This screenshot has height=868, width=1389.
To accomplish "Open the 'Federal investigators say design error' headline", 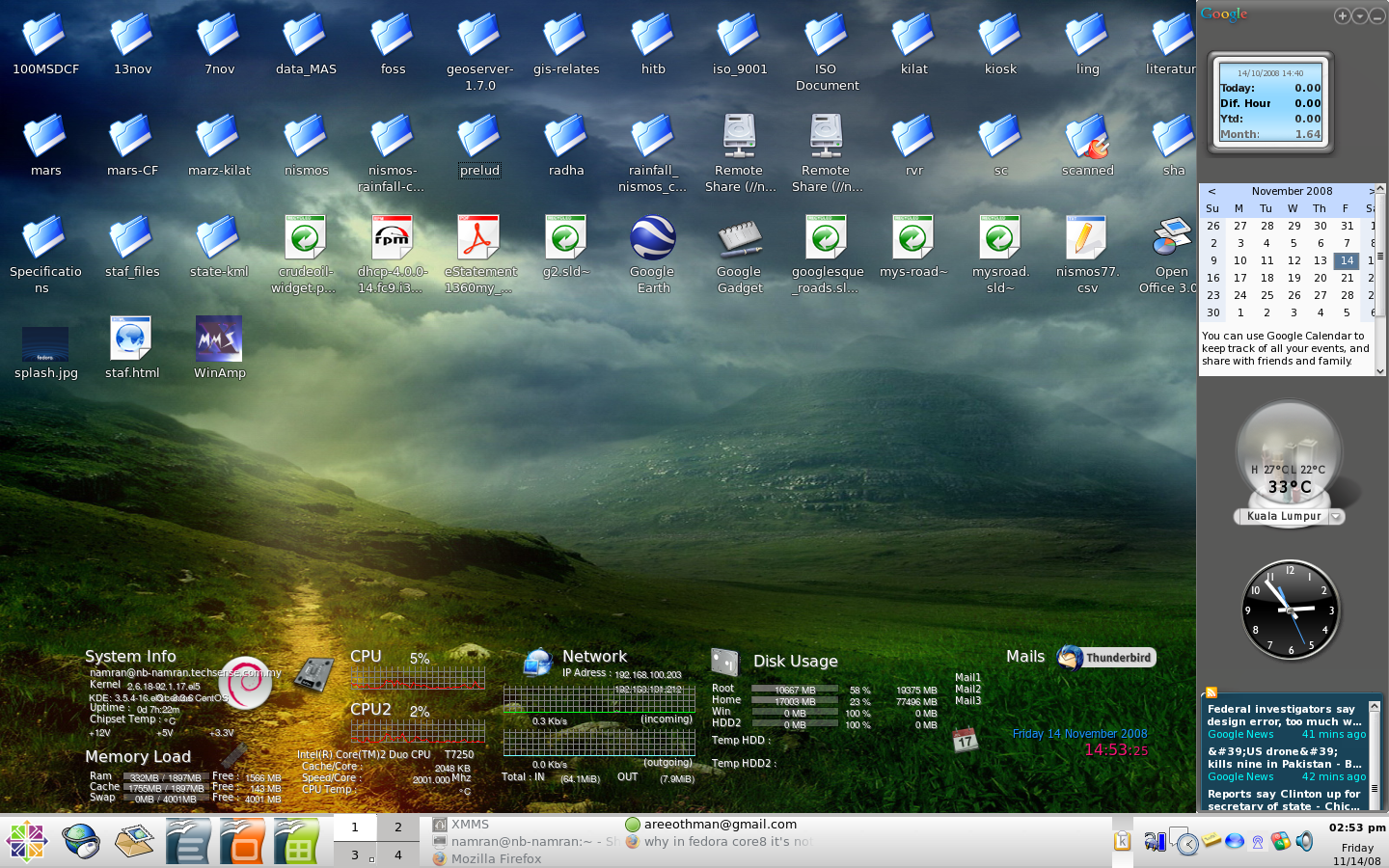I will coord(1284,715).
